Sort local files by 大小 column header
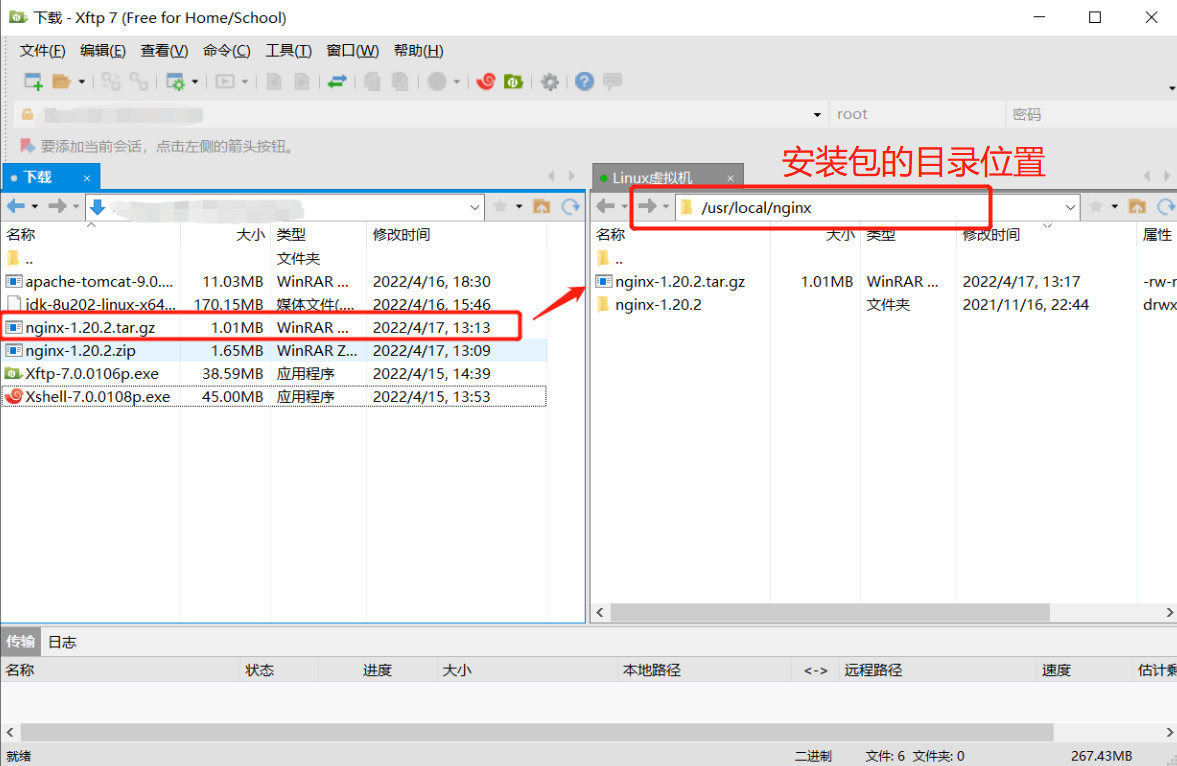The image size is (1177, 766). coord(225,234)
